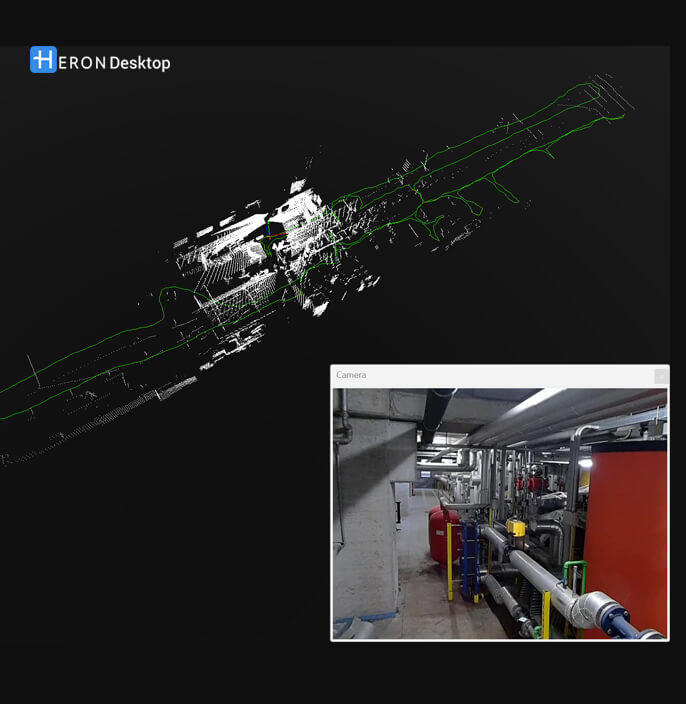Click the green pipe bracket in camera image
Viewport: 686px width, 704px height.
574,572
